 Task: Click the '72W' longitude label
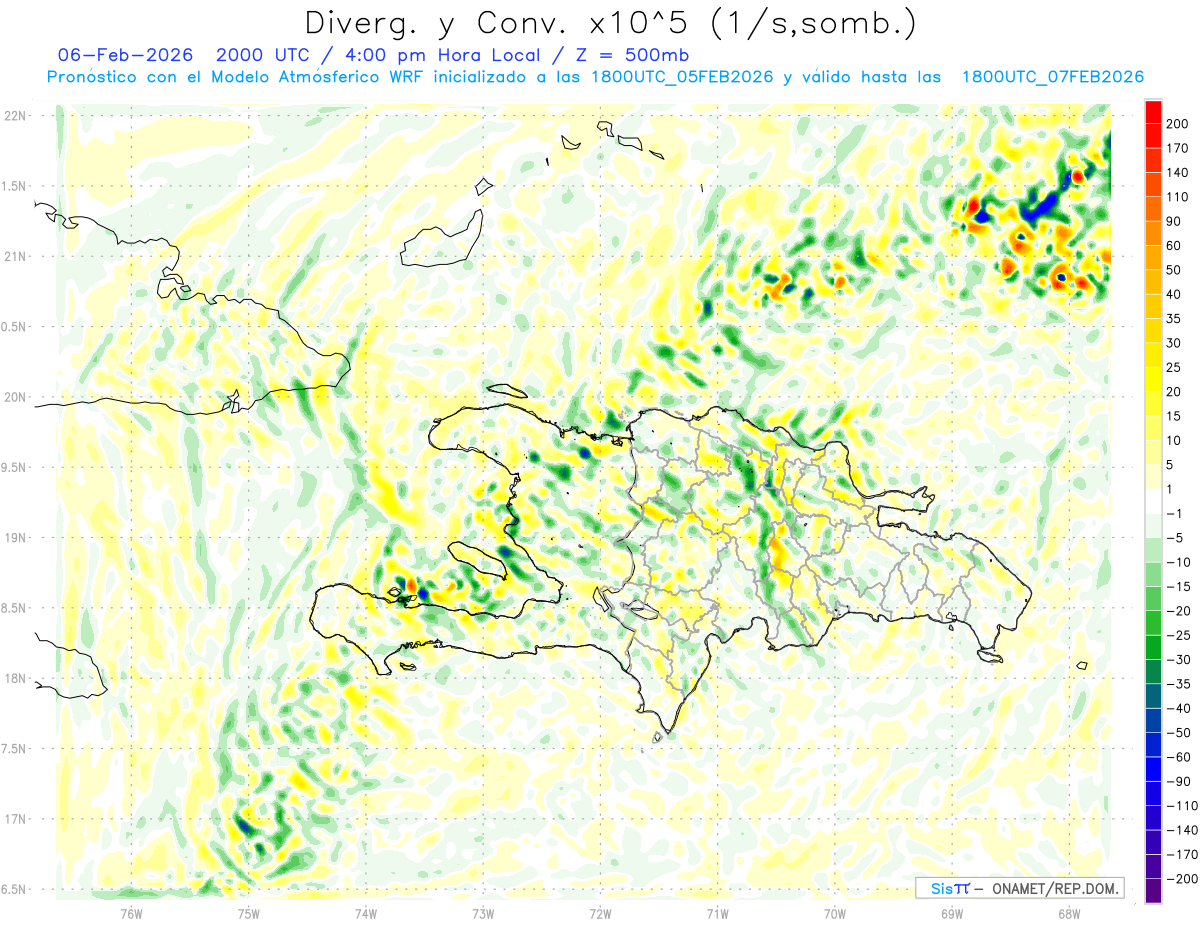pyautogui.click(x=600, y=912)
